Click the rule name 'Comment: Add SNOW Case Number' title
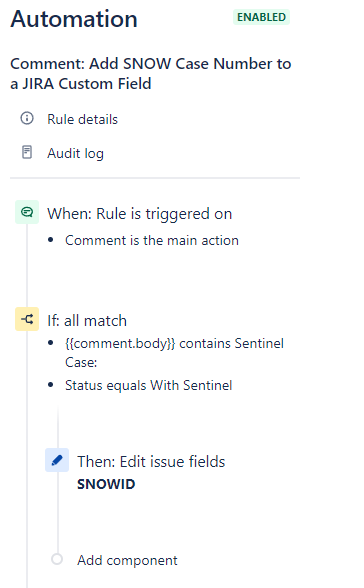The height and width of the screenshot is (588, 364). (x=151, y=74)
